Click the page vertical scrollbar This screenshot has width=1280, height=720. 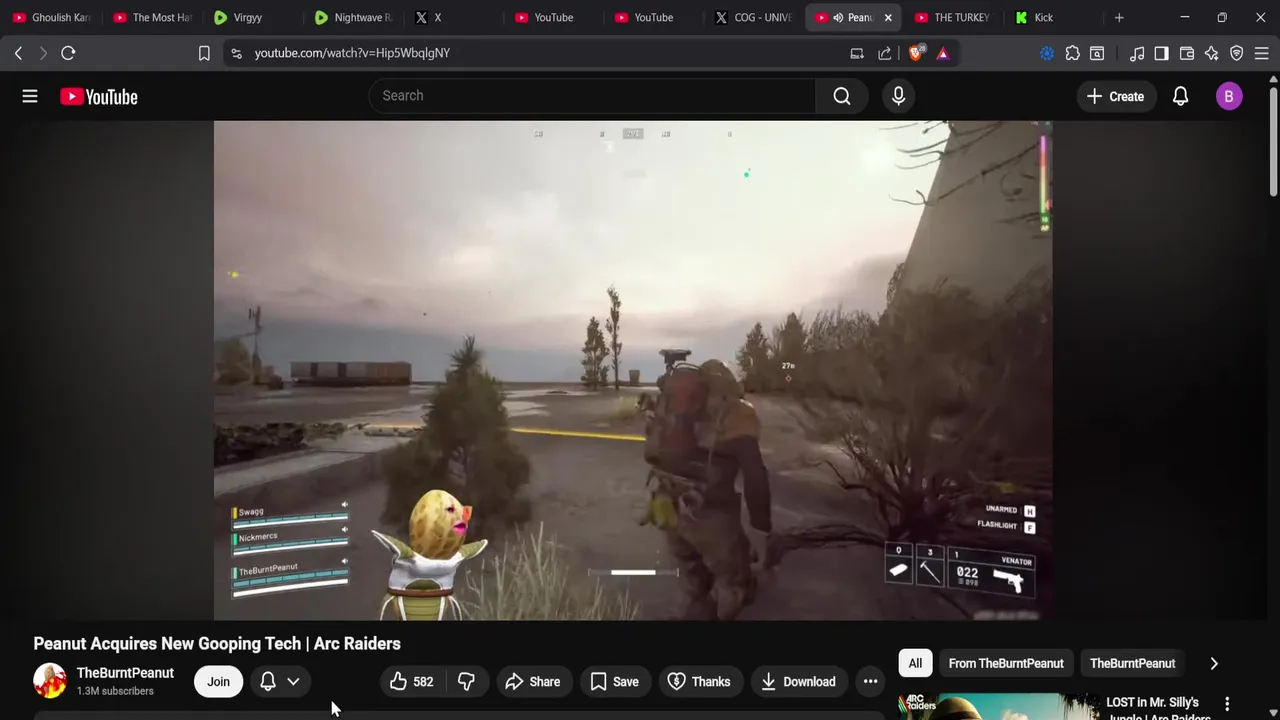pyautogui.click(x=1273, y=140)
